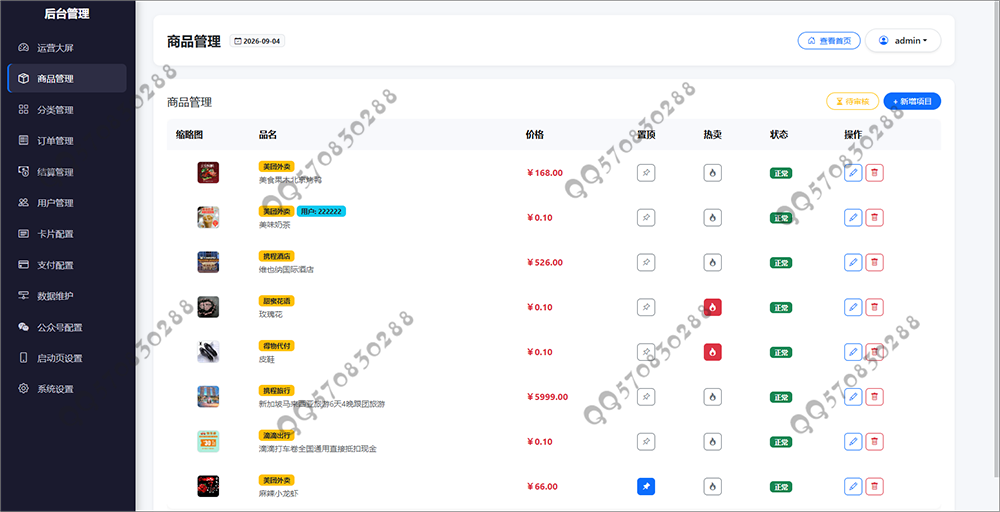The width and height of the screenshot is (1000, 512).
Task: Click the 2026-09-04 date badge
Action: 257,41
